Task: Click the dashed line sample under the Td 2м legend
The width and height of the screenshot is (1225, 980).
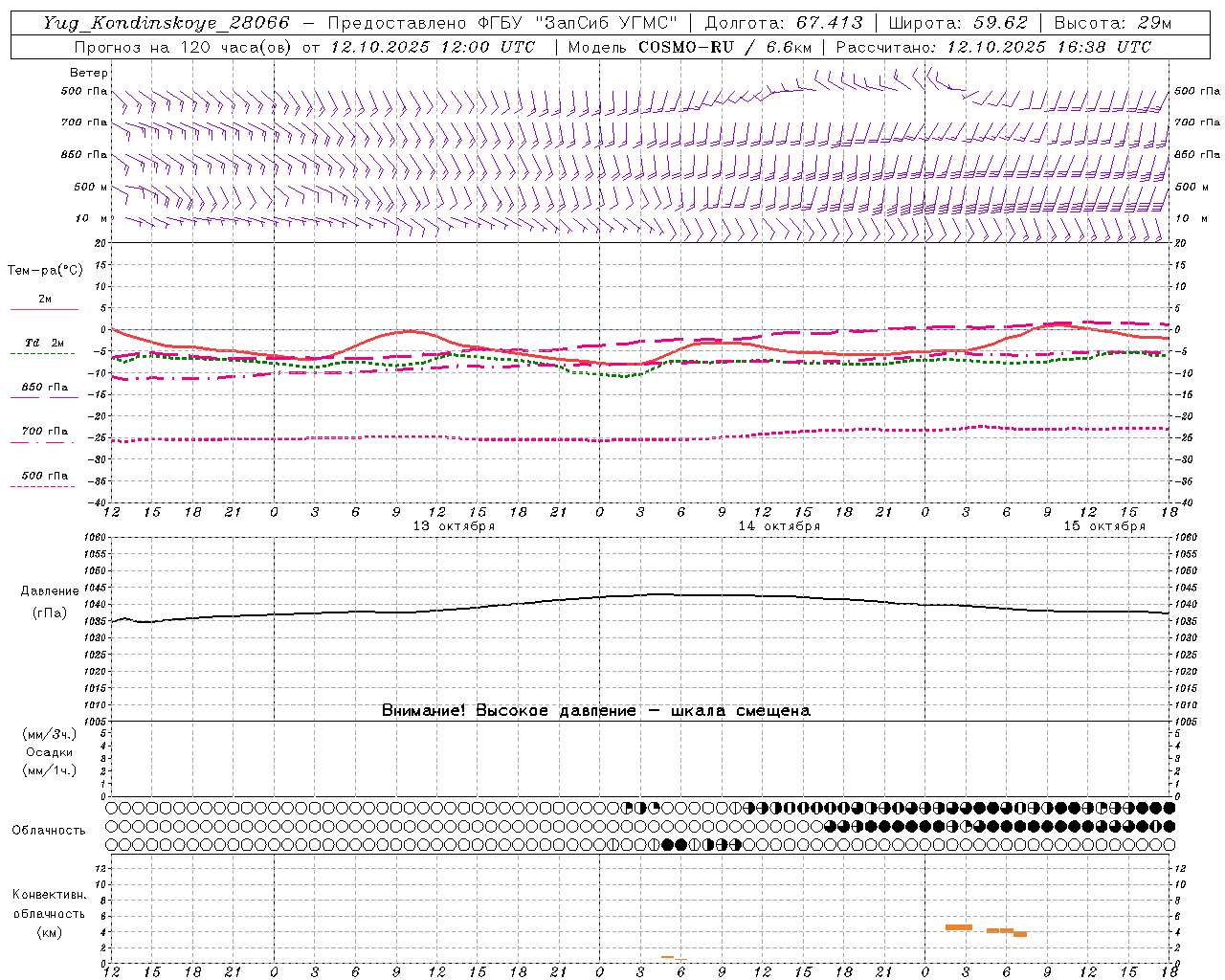Action: coord(43,353)
